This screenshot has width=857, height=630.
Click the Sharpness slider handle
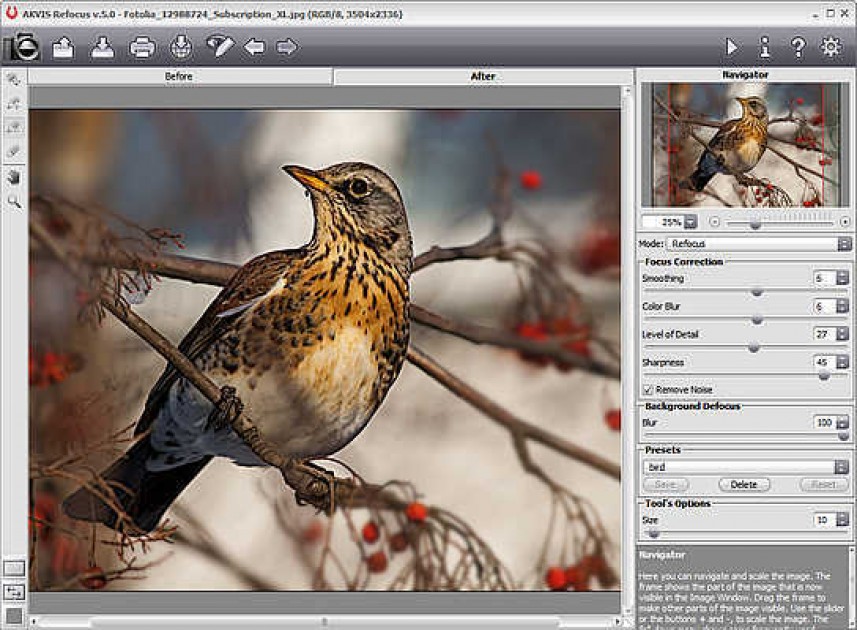click(x=823, y=376)
